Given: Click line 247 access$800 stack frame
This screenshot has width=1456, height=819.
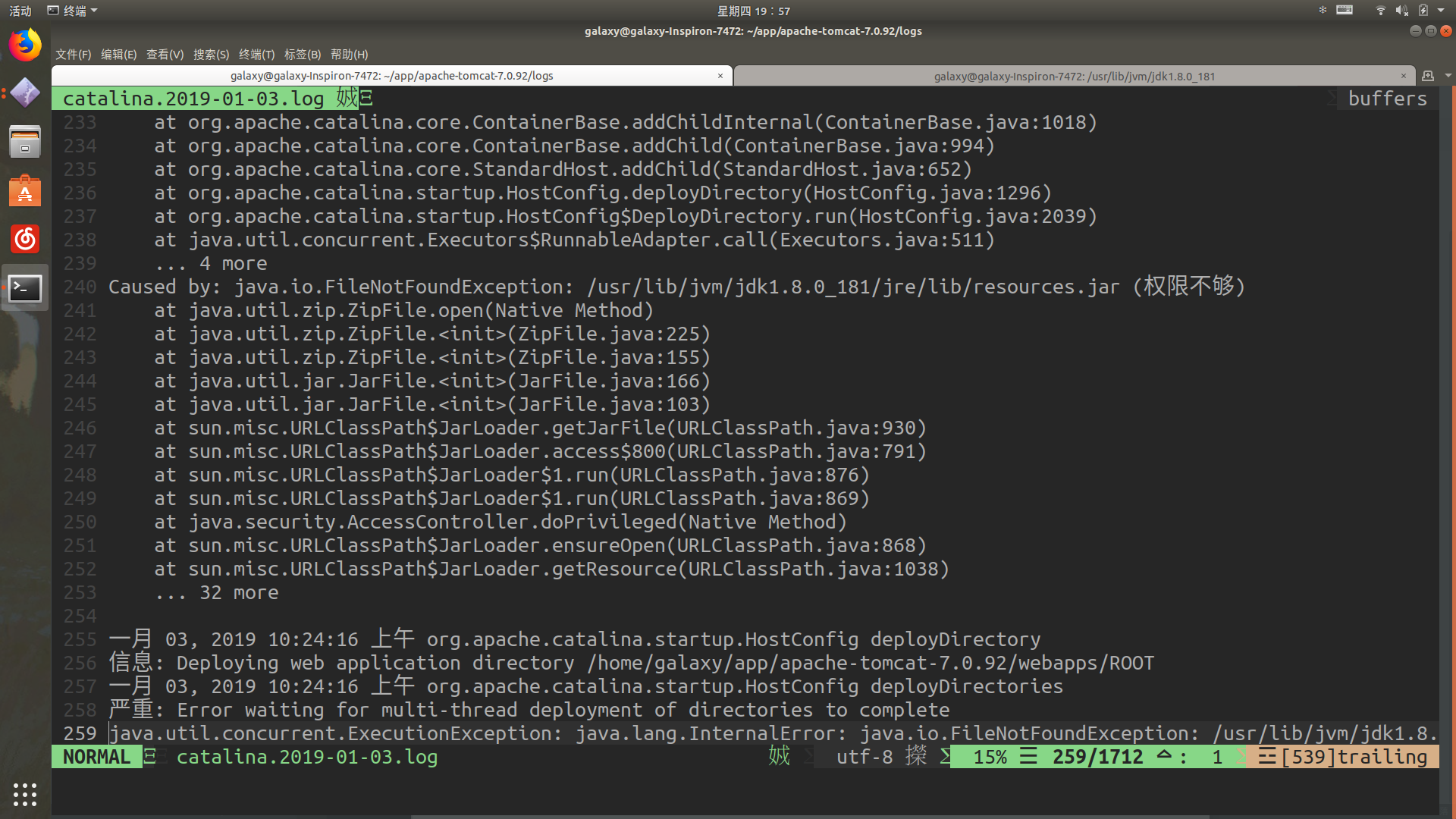Looking at the screenshot, I should point(540,451).
